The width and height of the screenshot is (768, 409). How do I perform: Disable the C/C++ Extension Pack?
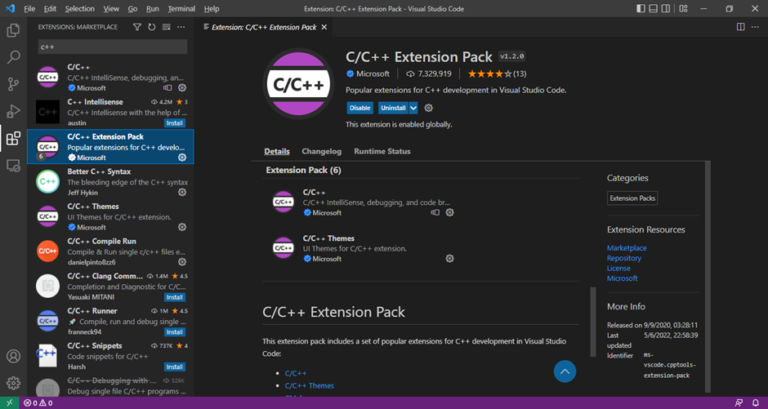click(359, 107)
